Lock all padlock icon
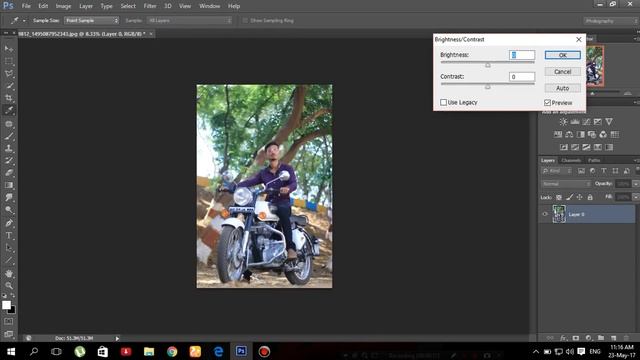Screen dimensions: 640x360 click(x=590, y=197)
